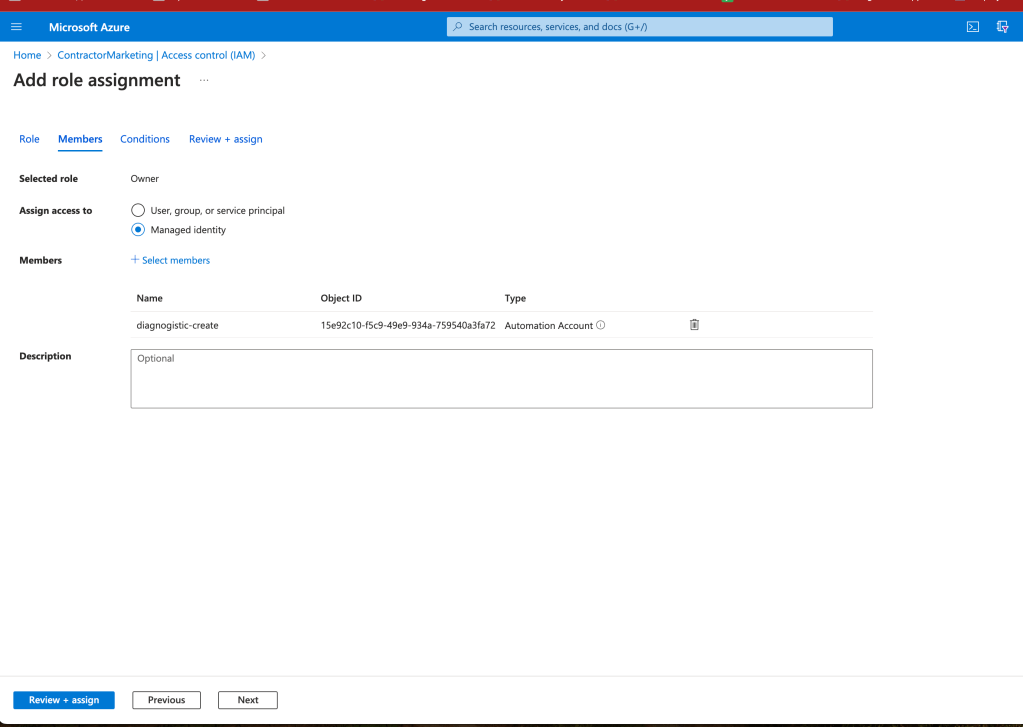This screenshot has width=1023, height=727.
Task: Click the Object ID column header
Action: 341,298
